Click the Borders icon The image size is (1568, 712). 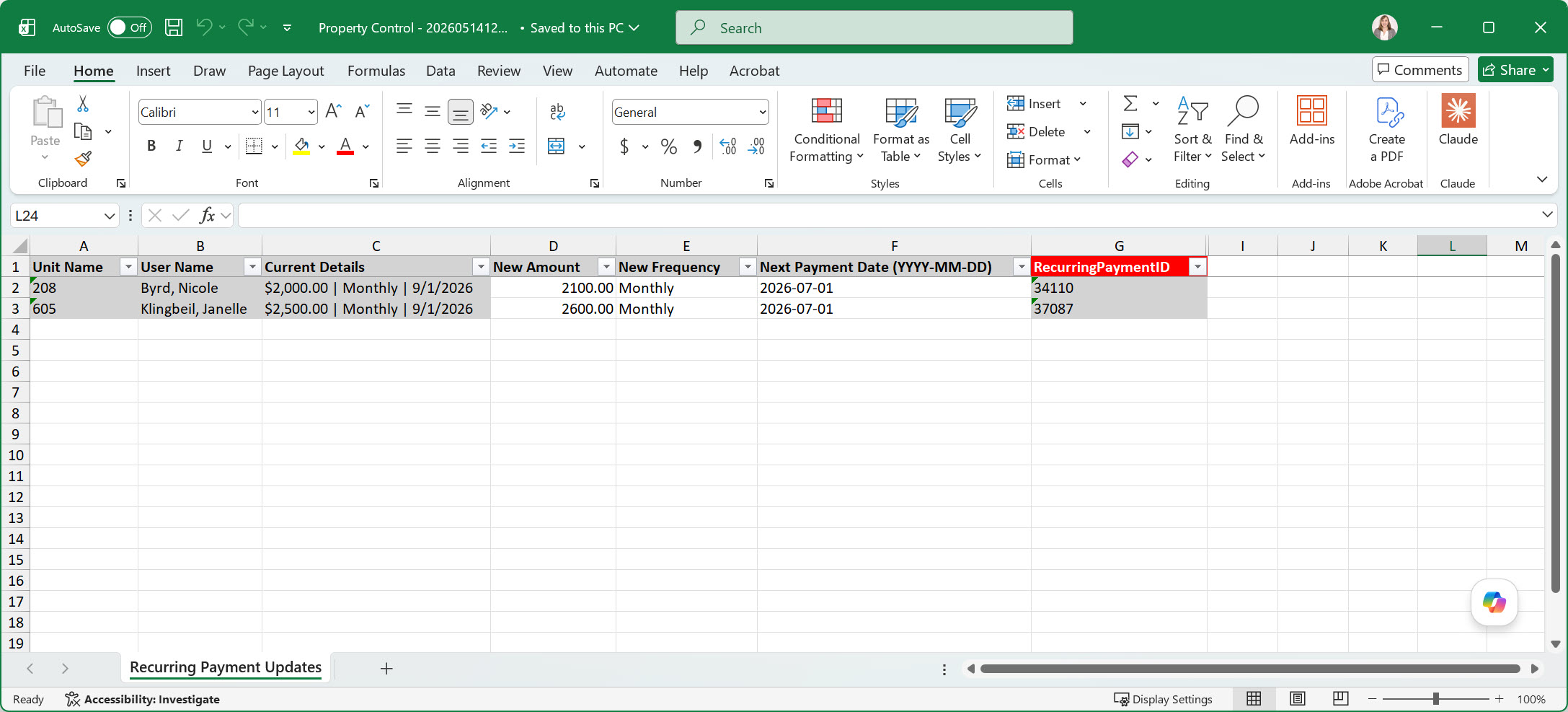point(254,146)
